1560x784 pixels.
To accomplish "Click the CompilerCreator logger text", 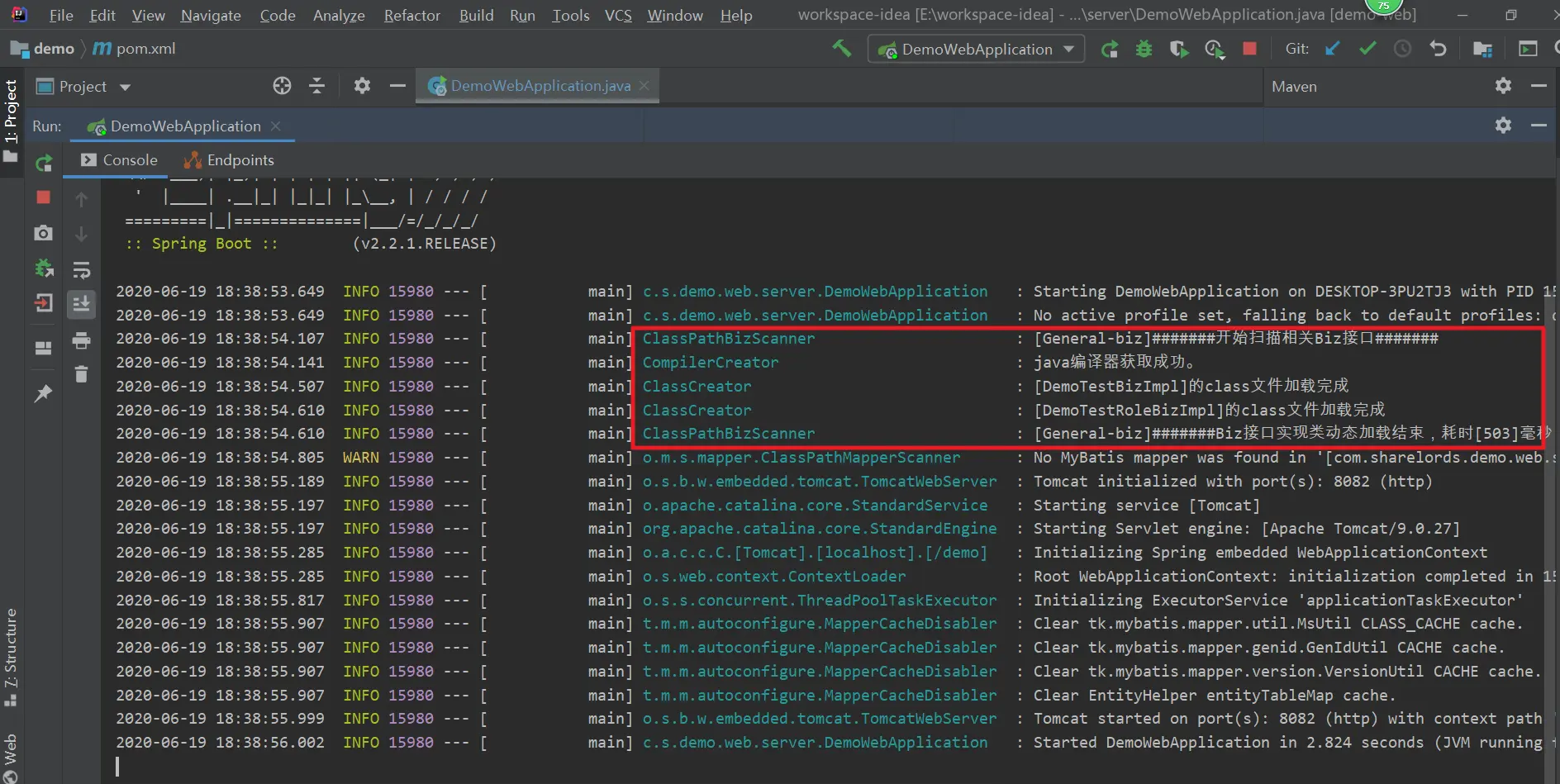I will [711, 362].
